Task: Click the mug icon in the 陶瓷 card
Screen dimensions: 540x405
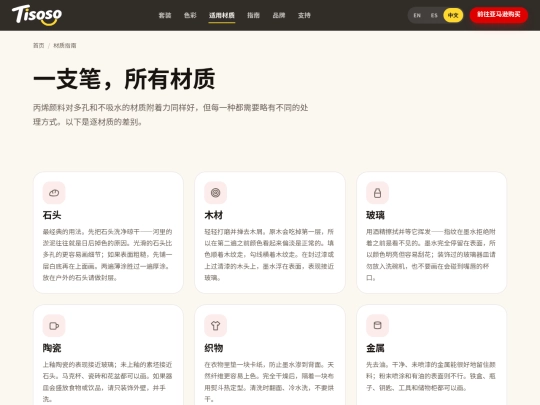Action: point(54,326)
